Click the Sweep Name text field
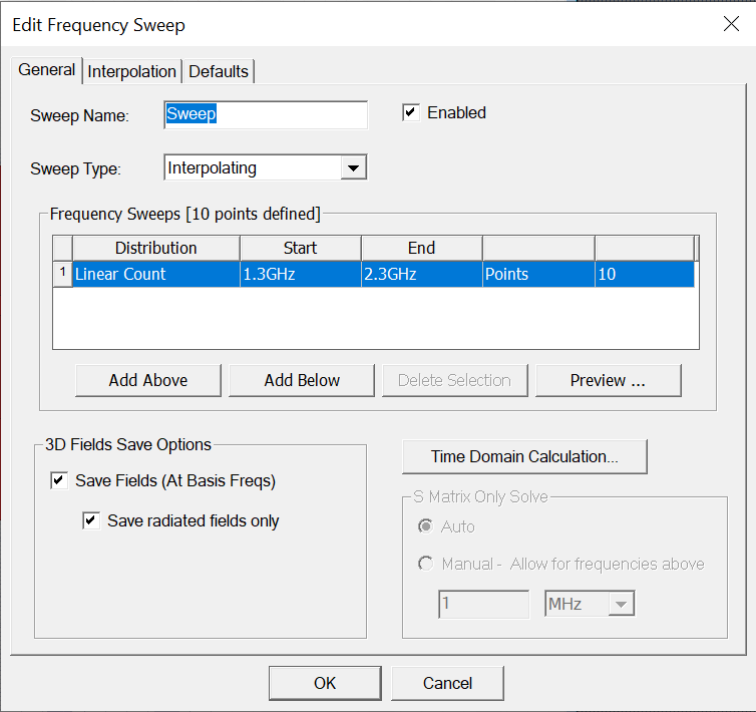 (265, 114)
